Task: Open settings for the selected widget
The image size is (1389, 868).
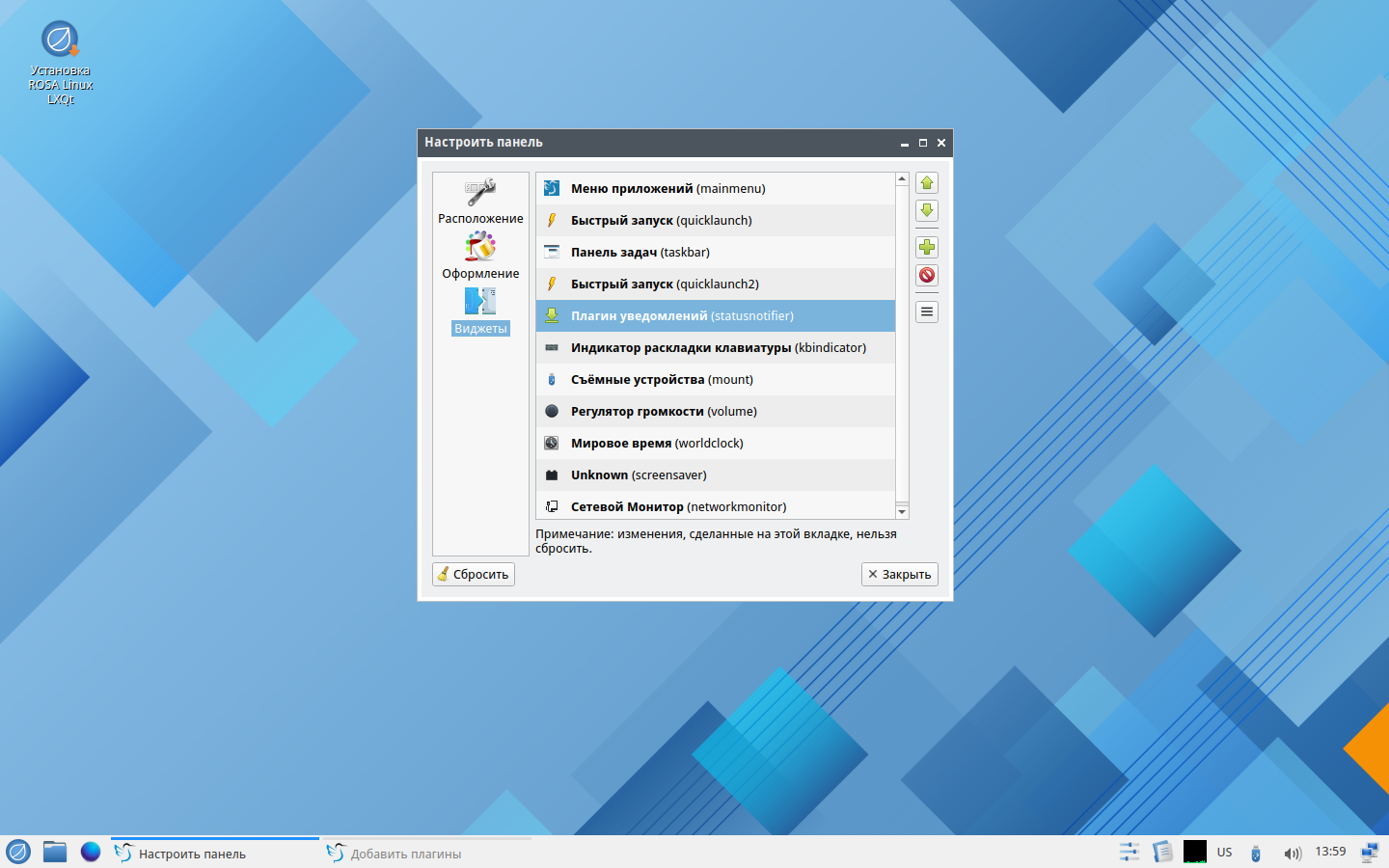Action: (x=927, y=312)
